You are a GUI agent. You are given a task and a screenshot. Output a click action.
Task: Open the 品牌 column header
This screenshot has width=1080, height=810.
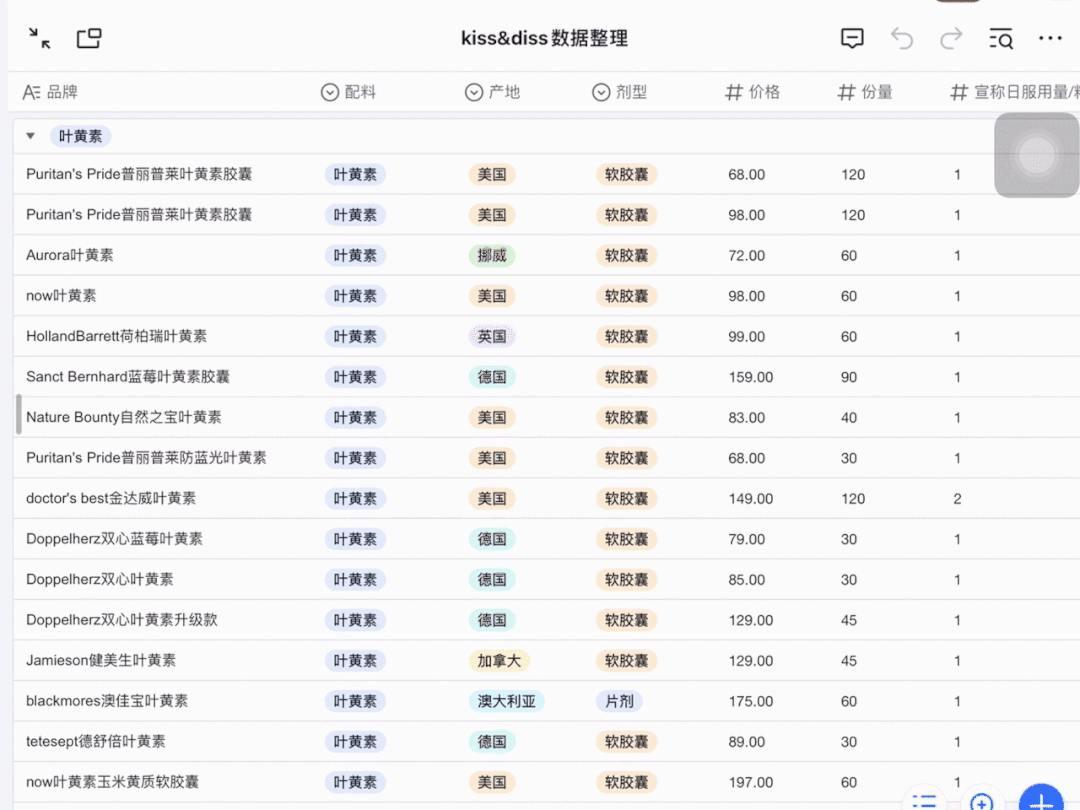pyautogui.click(x=50, y=92)
